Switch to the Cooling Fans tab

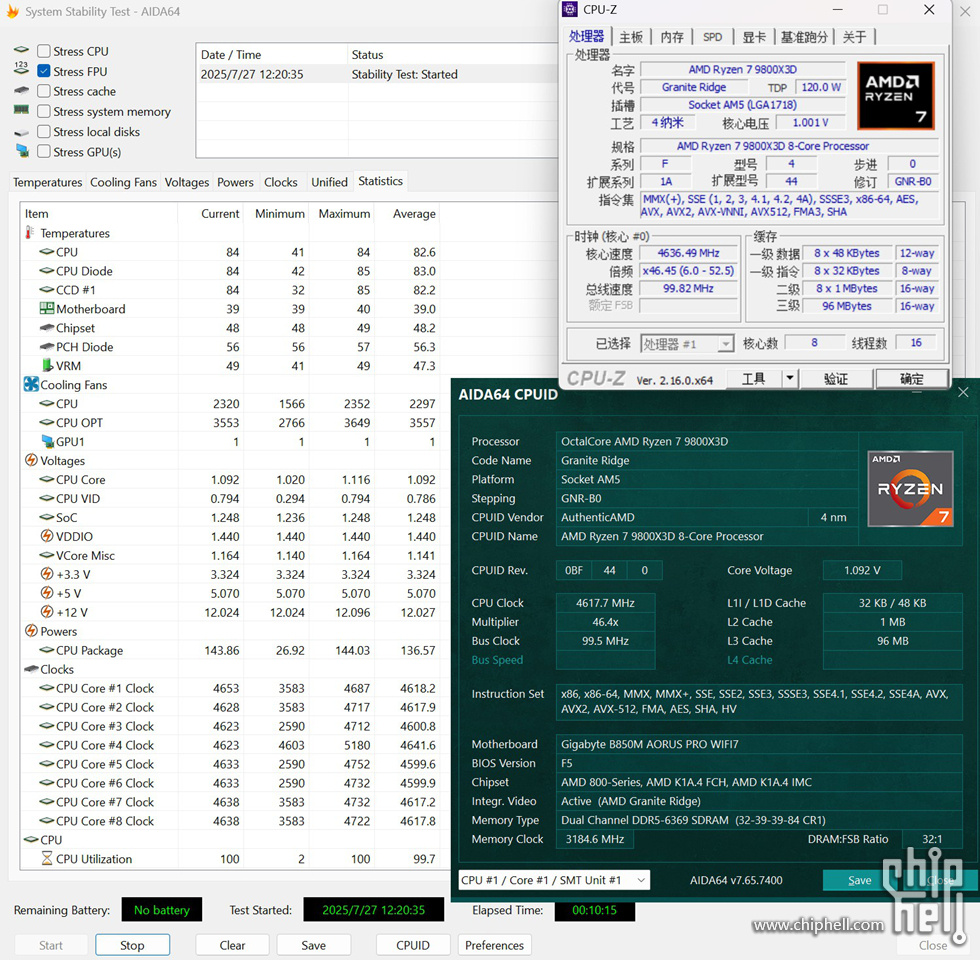point(123,182)
